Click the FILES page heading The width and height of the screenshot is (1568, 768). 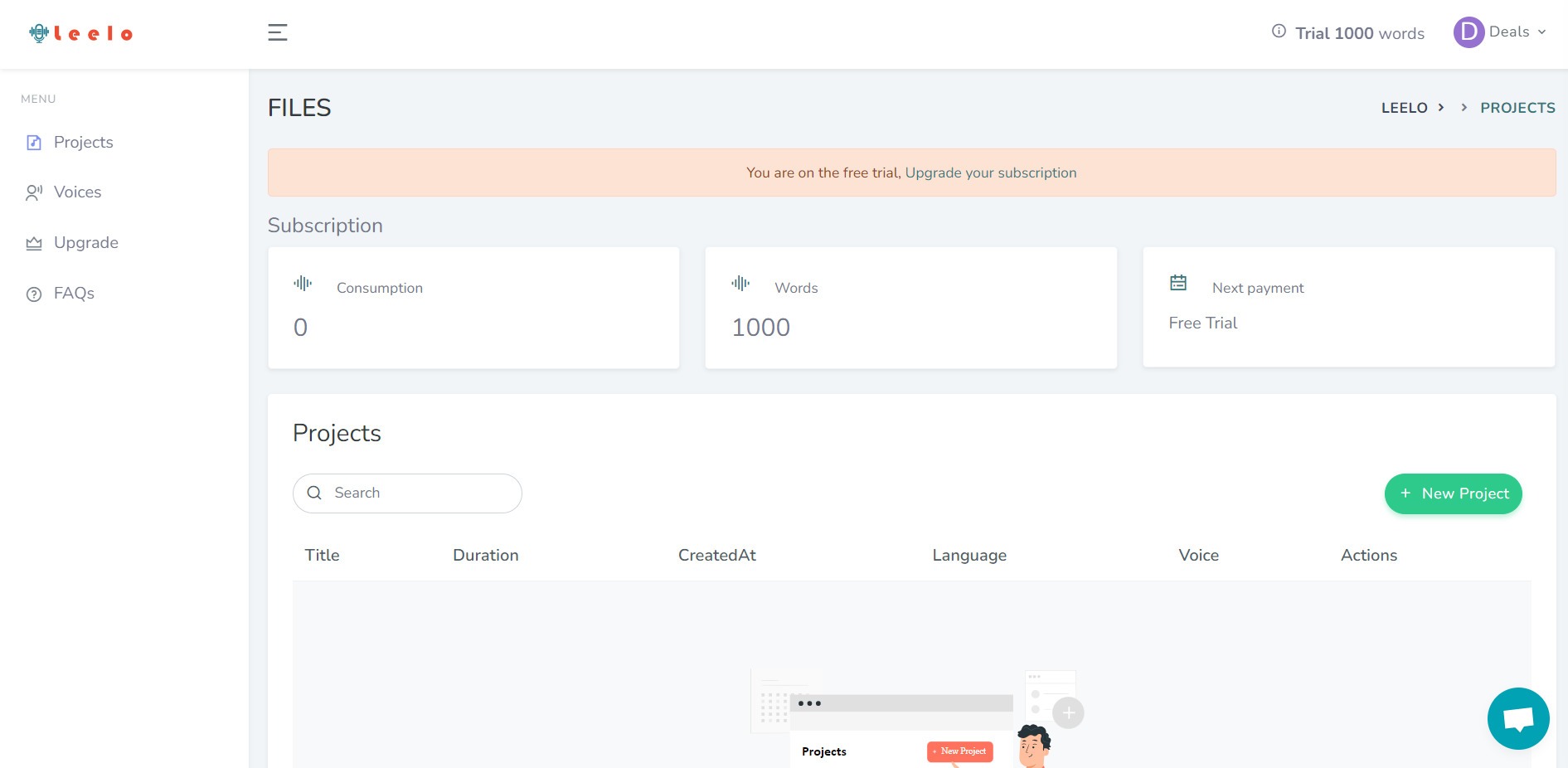[x=299, y=108]
